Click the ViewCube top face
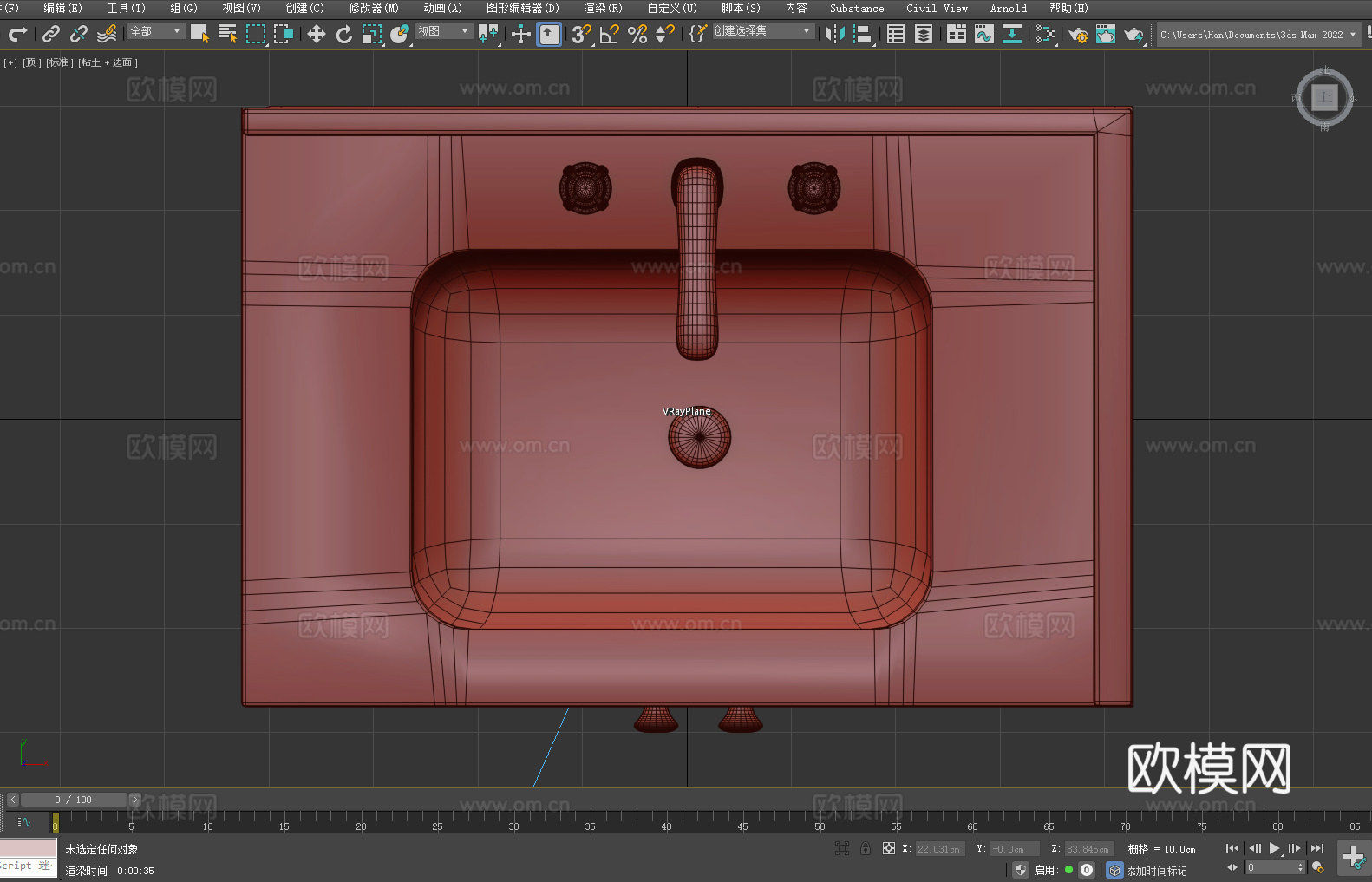The height and width of the screenshot is (882, 1372). 1324,97
